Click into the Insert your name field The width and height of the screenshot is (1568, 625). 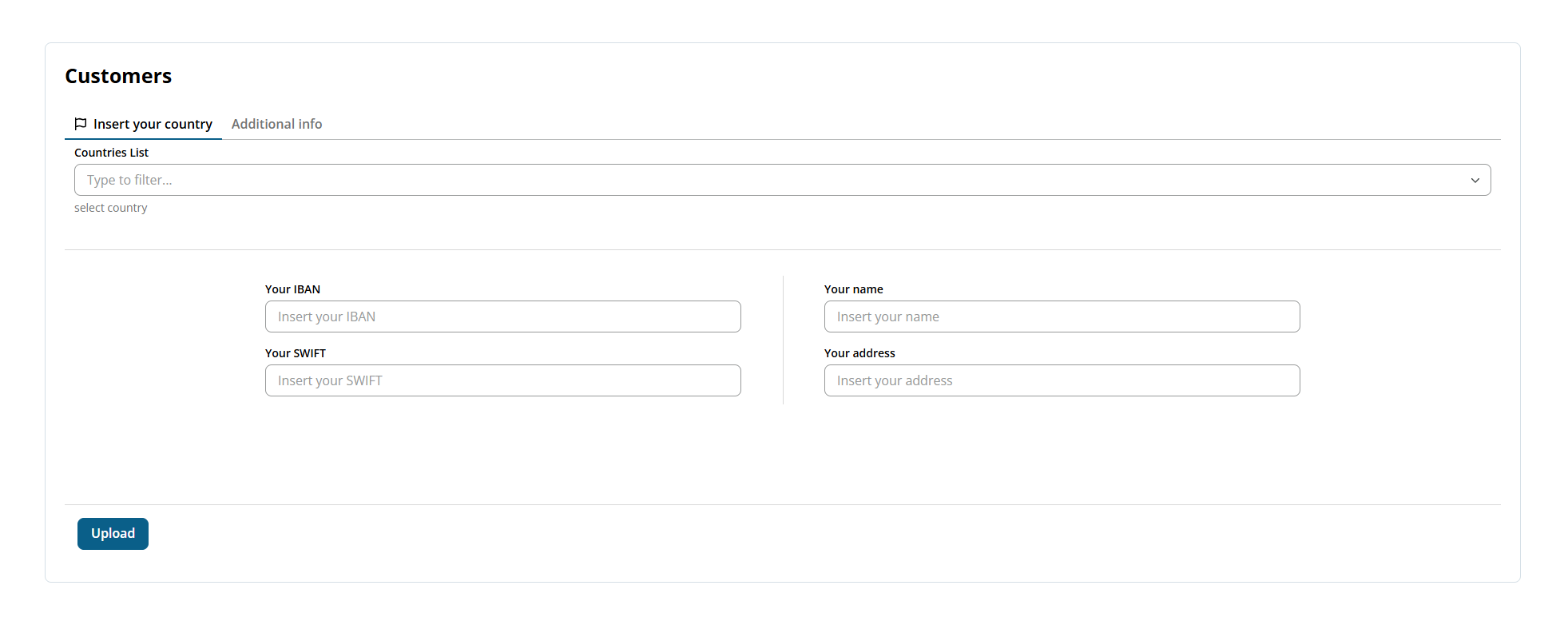tap(1062, 316)
